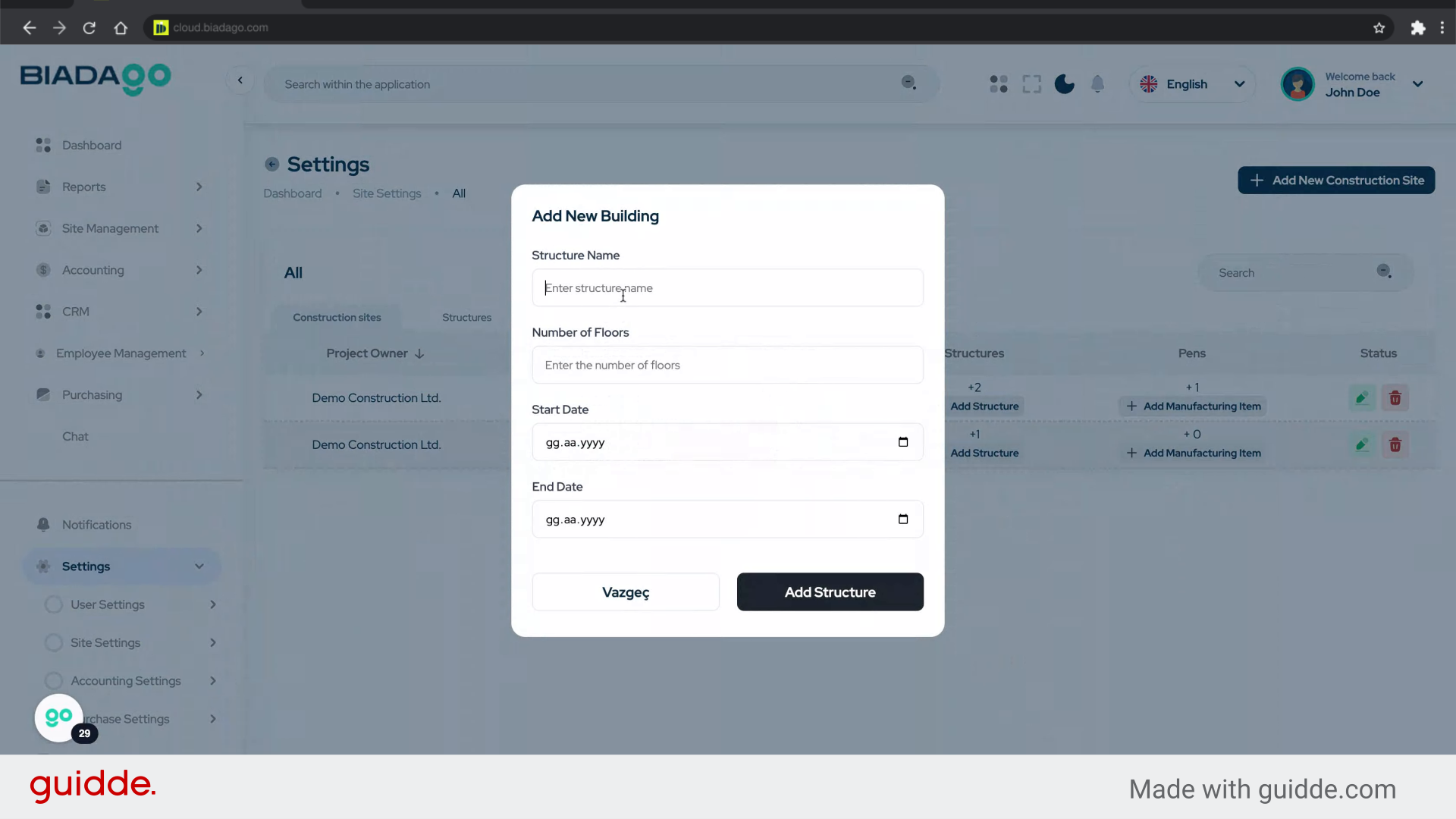Select the User Settings radio circle
Image resolution: width=1456 pixels, height=819 pixels.
(x=54, y=604)
